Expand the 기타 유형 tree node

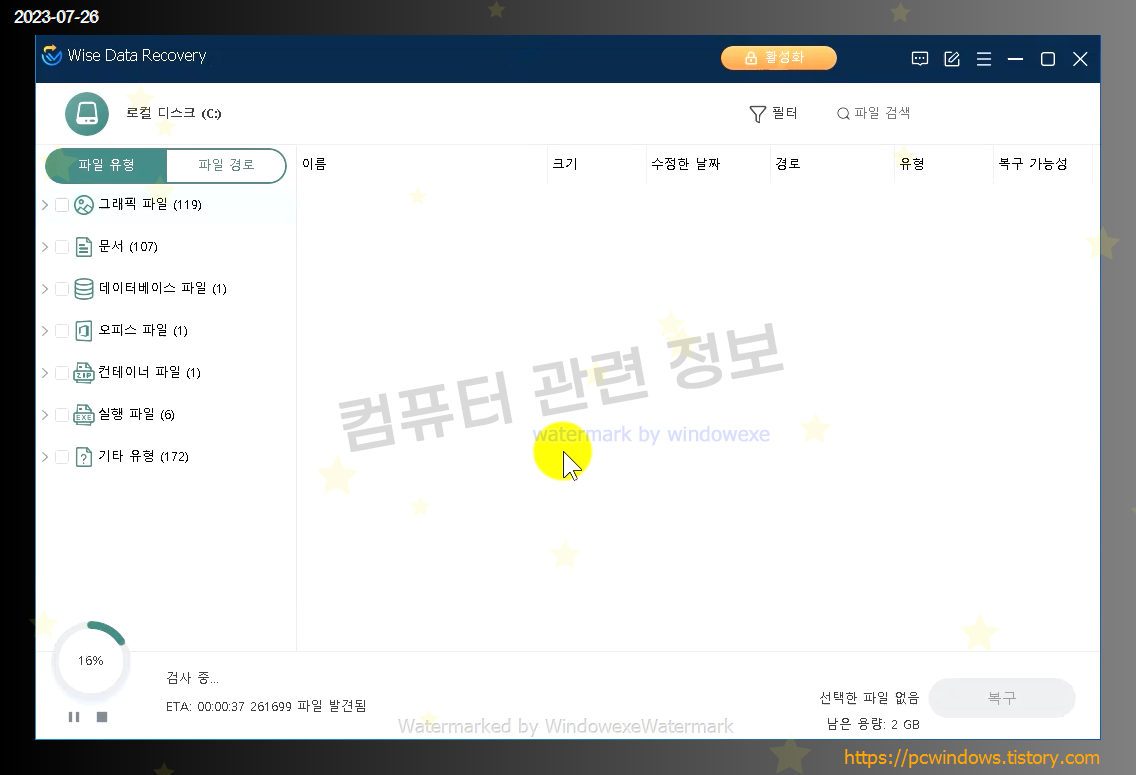45,457
